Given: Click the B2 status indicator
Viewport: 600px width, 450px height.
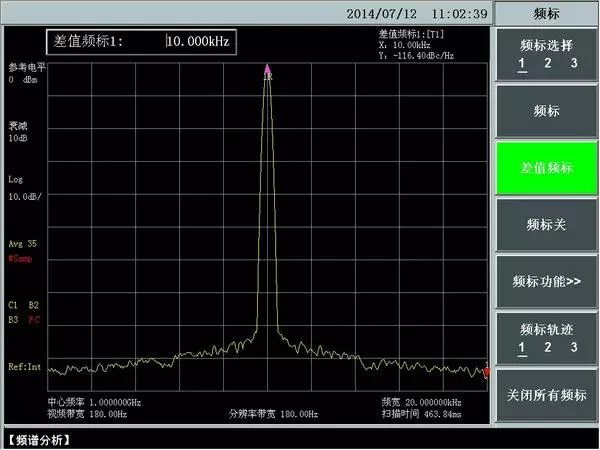Looking at the screenshot, I should coord(34,305).
